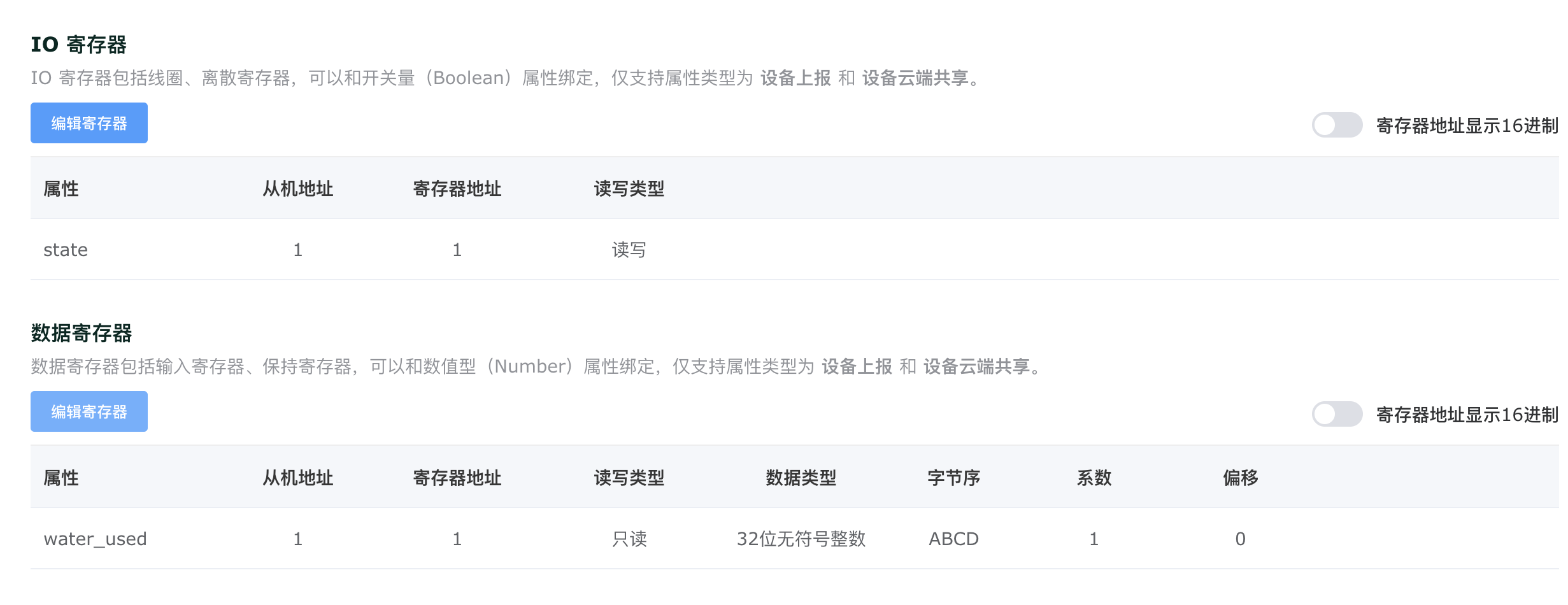Select the water_used register row
Screen dimensions: 1568x605
[95, 538]
